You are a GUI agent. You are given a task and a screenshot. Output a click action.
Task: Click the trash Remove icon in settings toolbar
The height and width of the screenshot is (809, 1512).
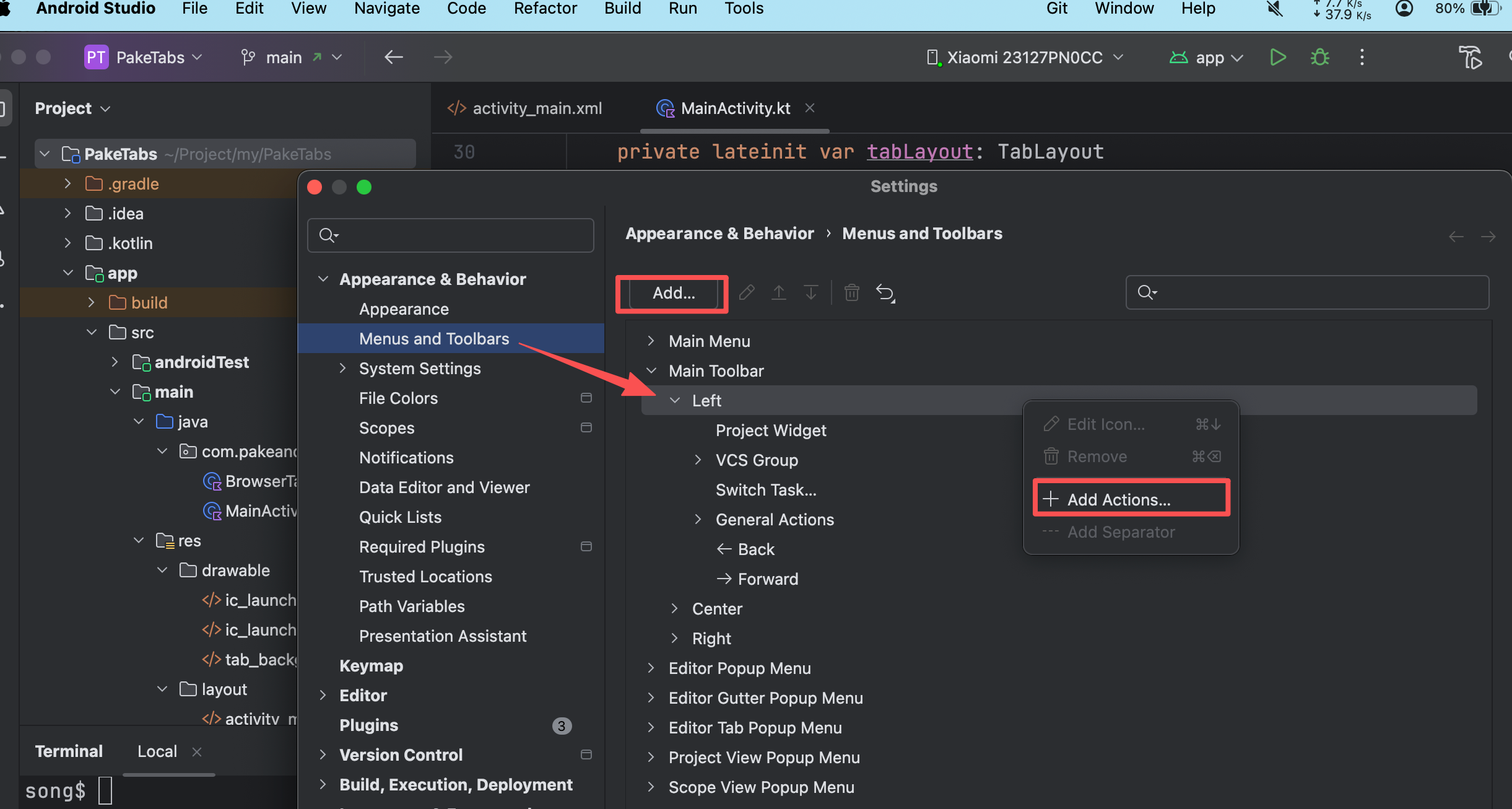click(851, 292)
